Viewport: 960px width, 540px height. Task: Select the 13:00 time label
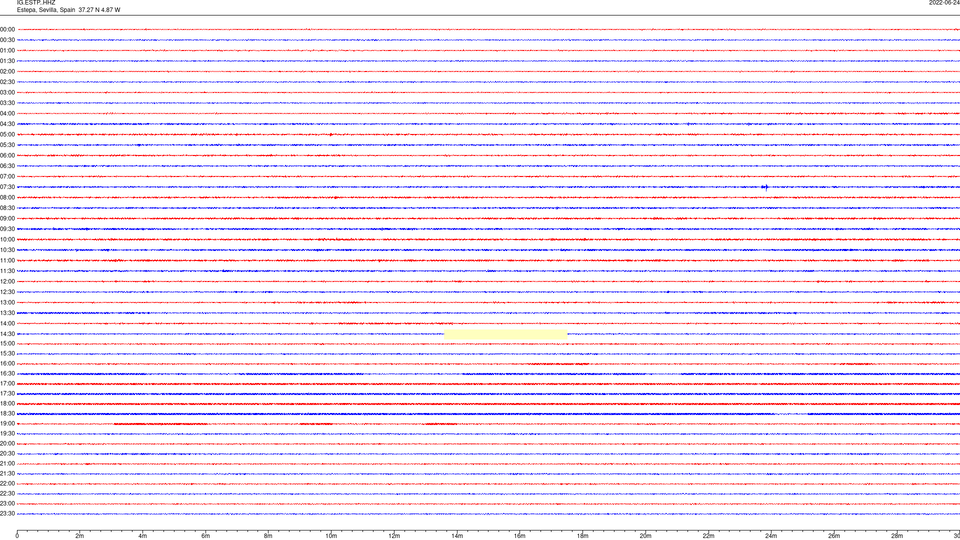(7, 302)
